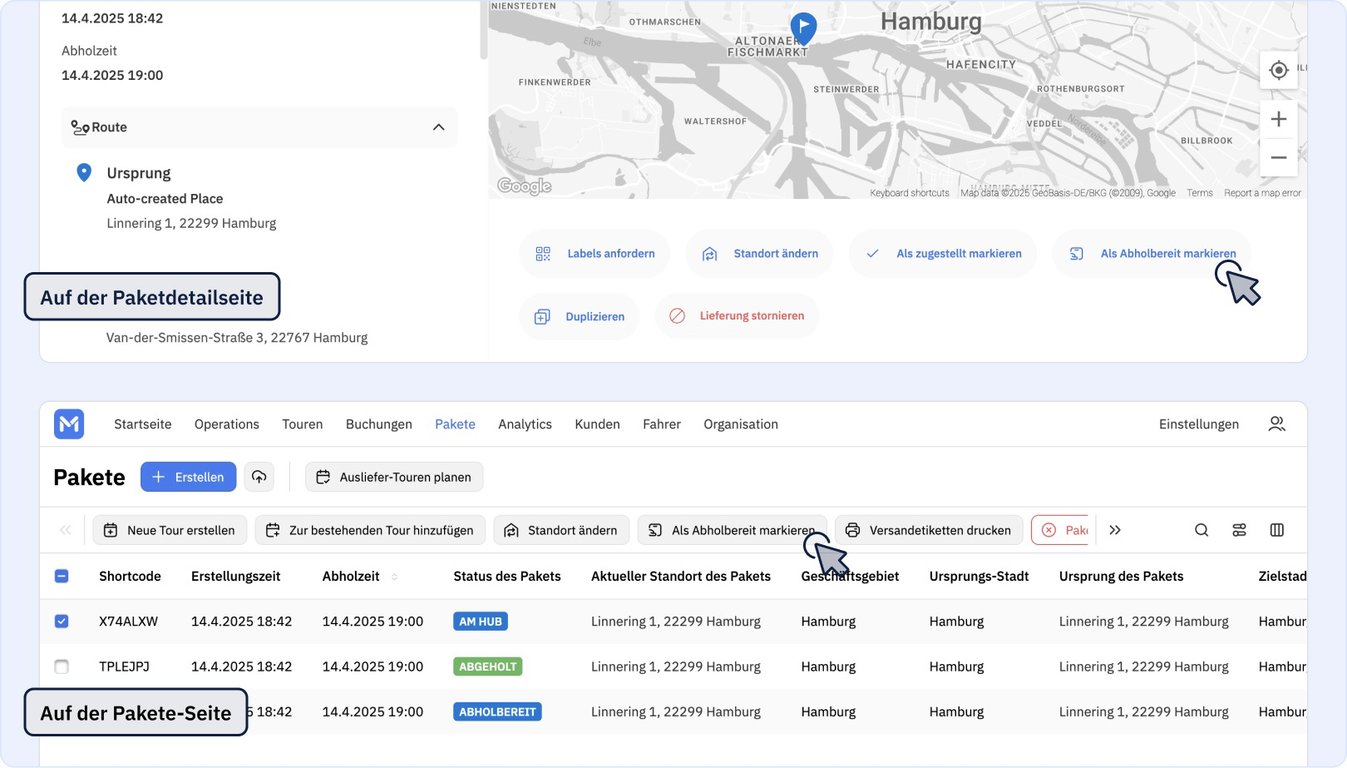Click the Erstellungszeit column header
Screen dimensions: 1347x768
(236, 576)
